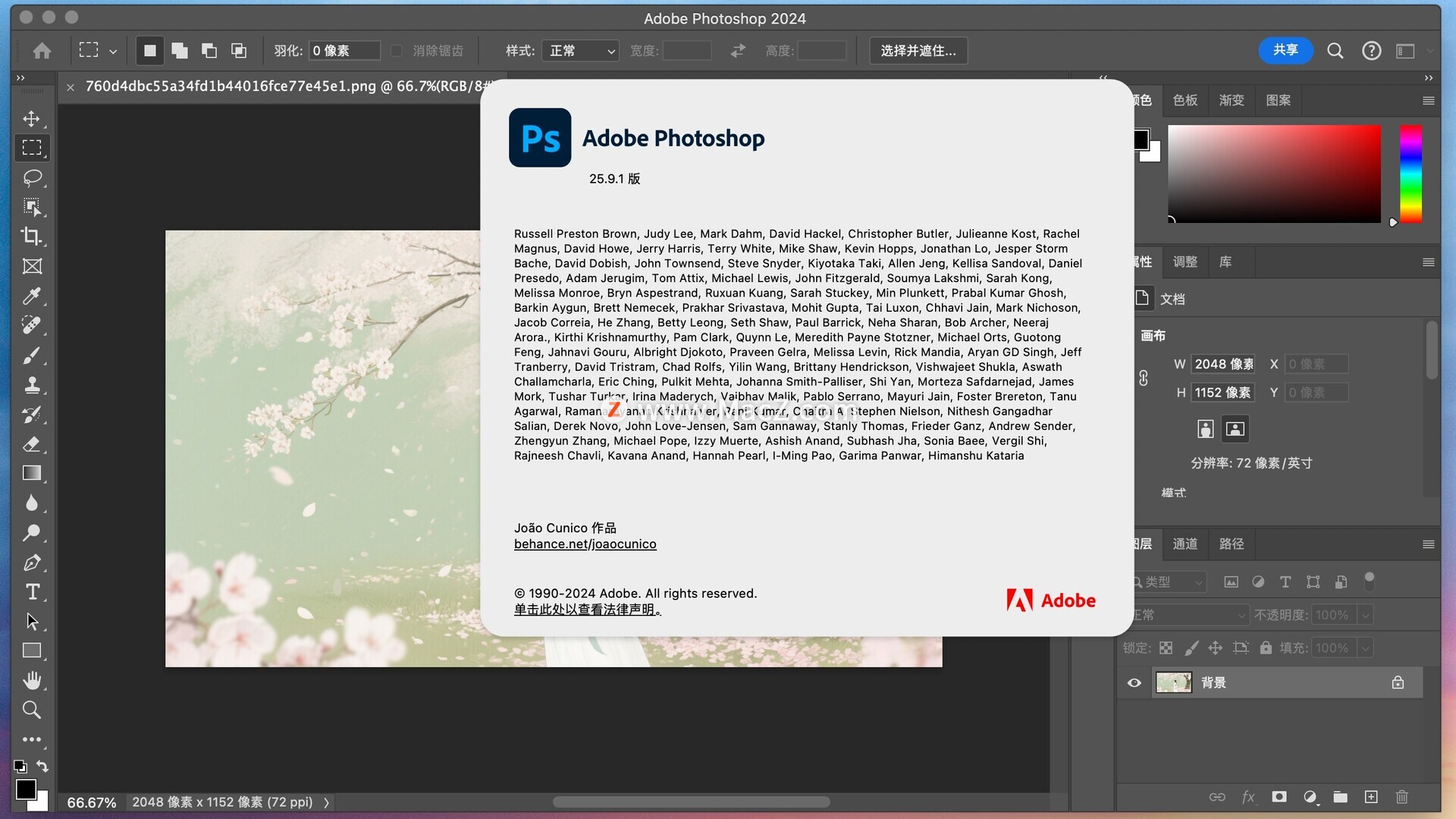The width and height of the screenshot is (1456, 819).
Task: Click the 共享 share button
Action: click(1285, 50)
